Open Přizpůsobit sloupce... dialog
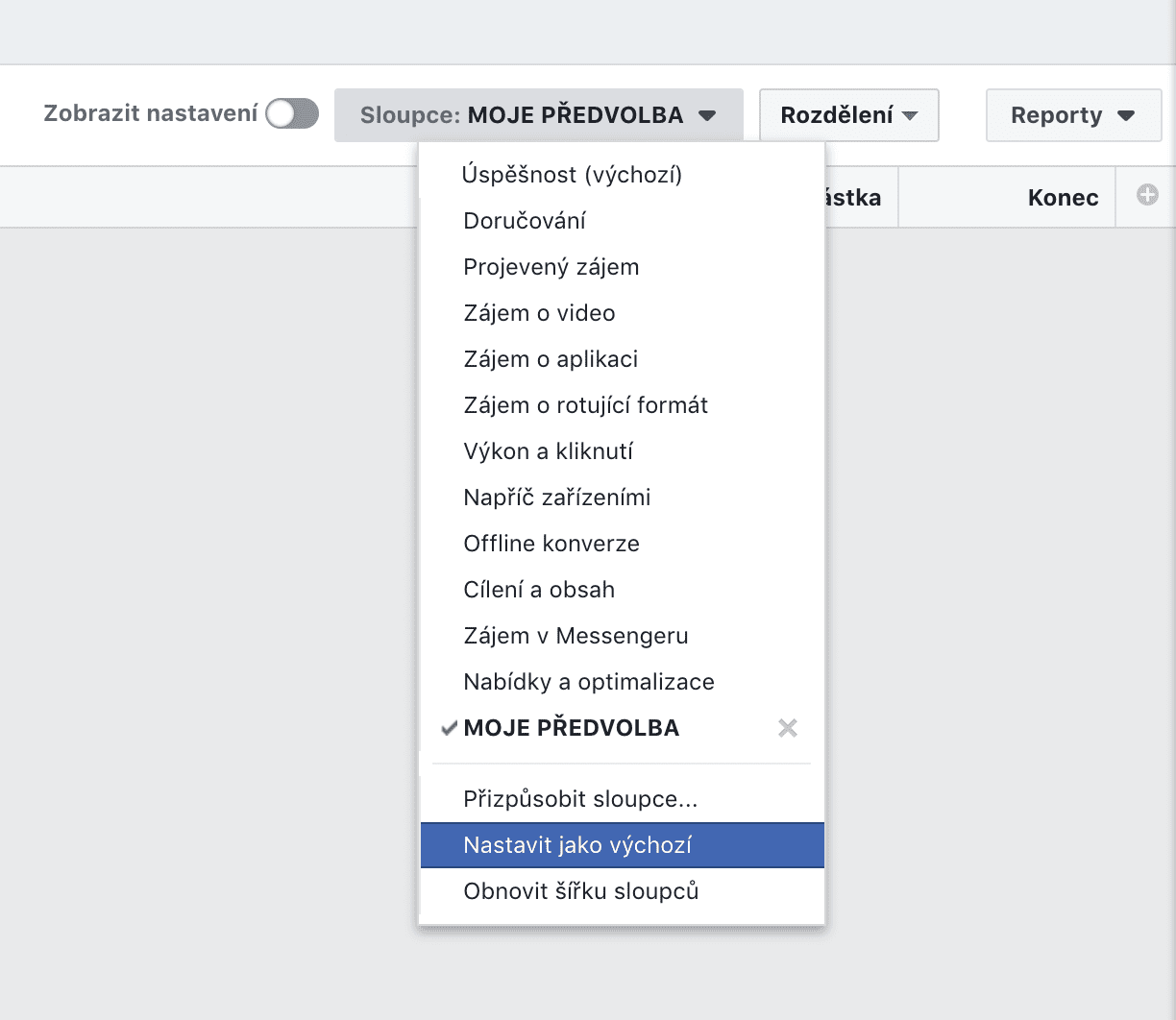 click(580, 799)
